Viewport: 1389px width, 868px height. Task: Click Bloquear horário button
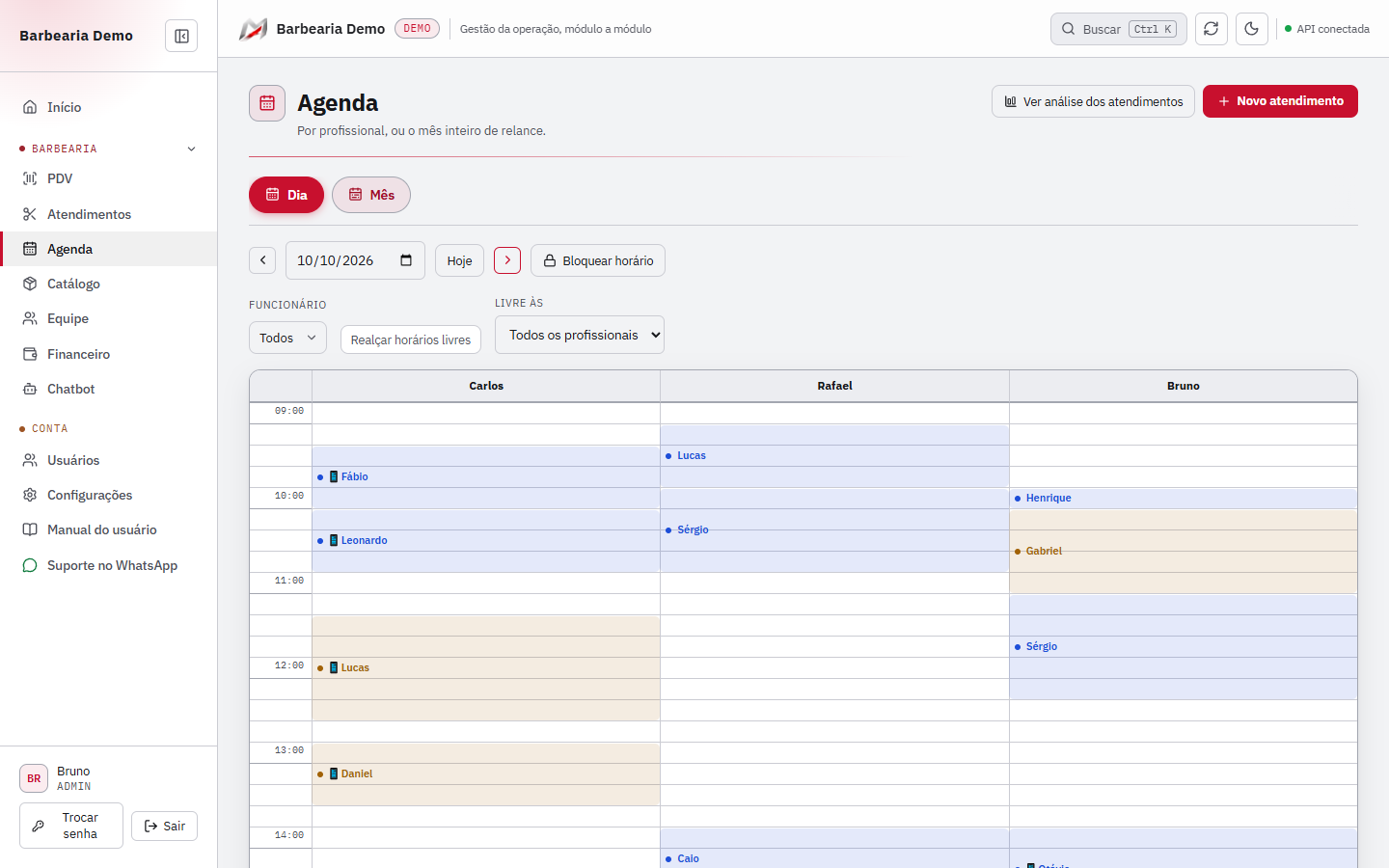click(598, 260)
